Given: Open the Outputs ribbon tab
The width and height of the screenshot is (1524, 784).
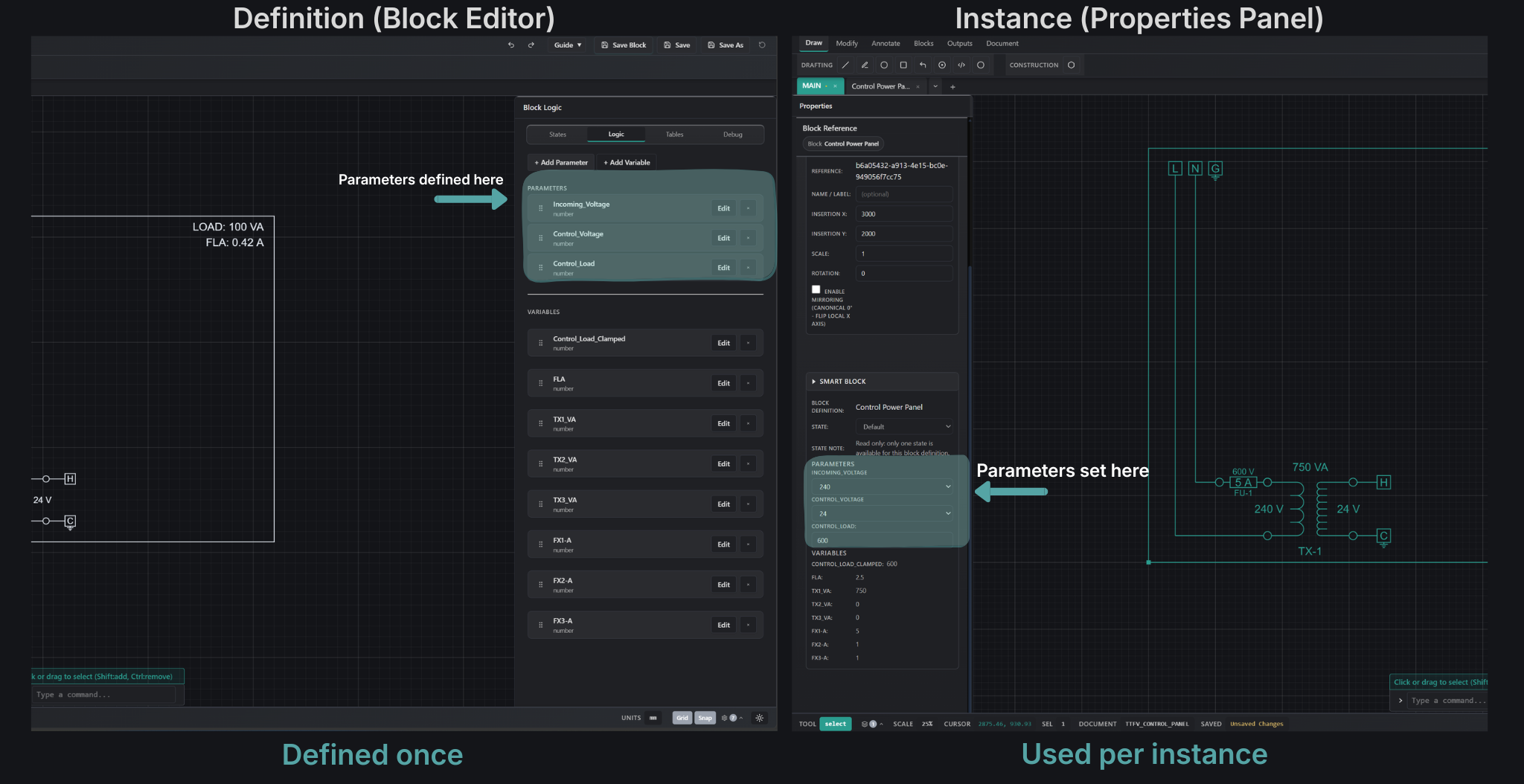Looking at the screenshot, I should point(960,44).
